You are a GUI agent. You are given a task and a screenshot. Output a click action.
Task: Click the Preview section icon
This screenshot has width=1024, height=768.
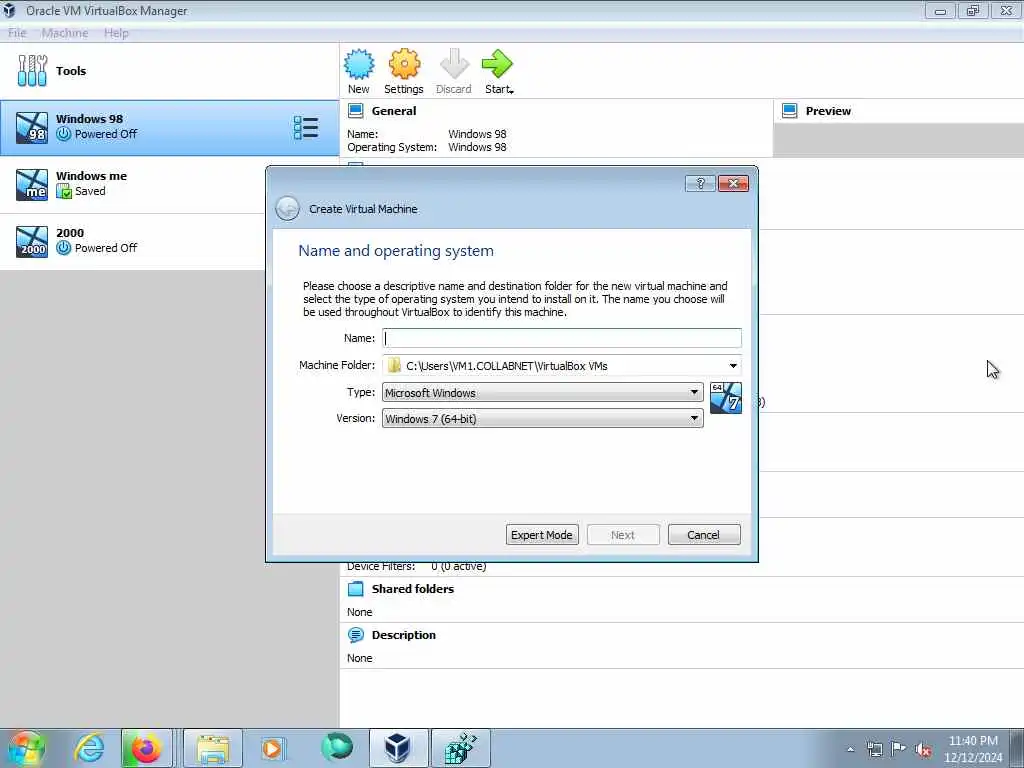coord(790,111)
